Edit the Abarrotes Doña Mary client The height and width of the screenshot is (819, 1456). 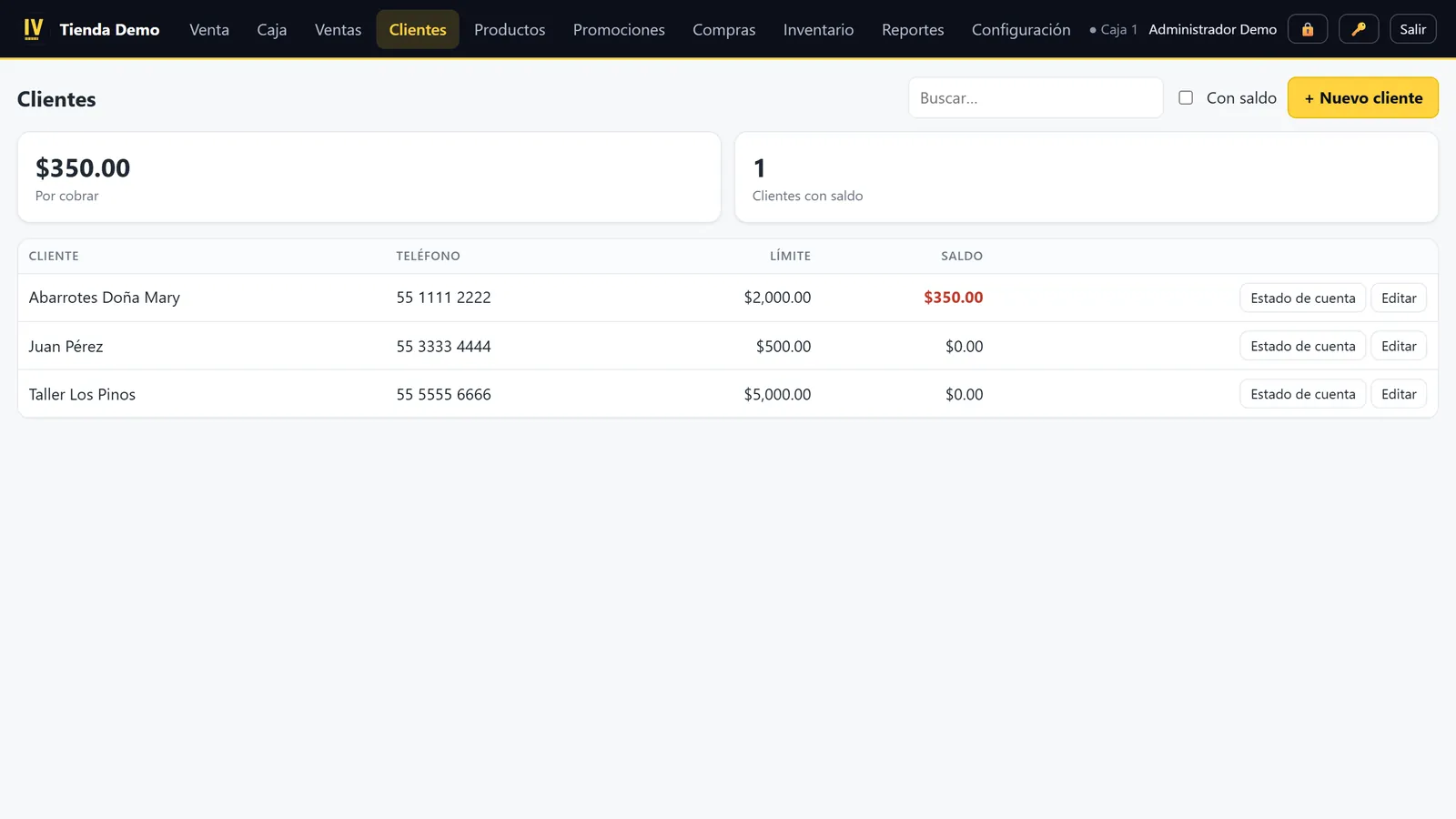(x=1399, y=298)
